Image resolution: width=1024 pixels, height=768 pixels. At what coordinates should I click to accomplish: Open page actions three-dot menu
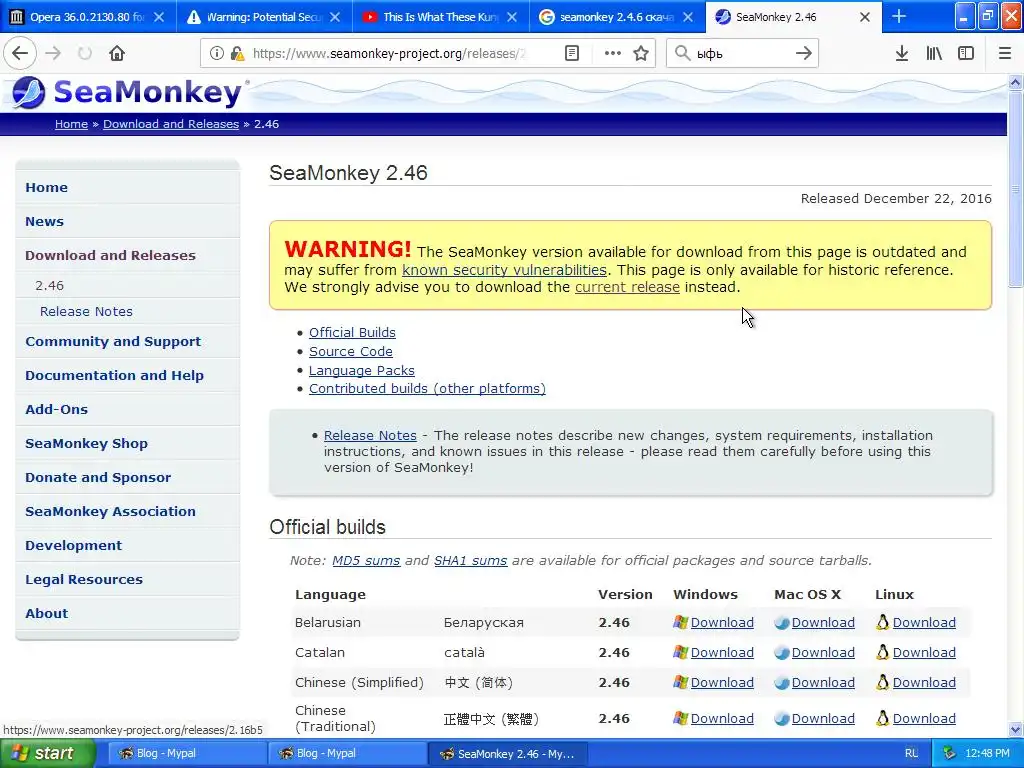pyautogui.click(x=613, y=54)
